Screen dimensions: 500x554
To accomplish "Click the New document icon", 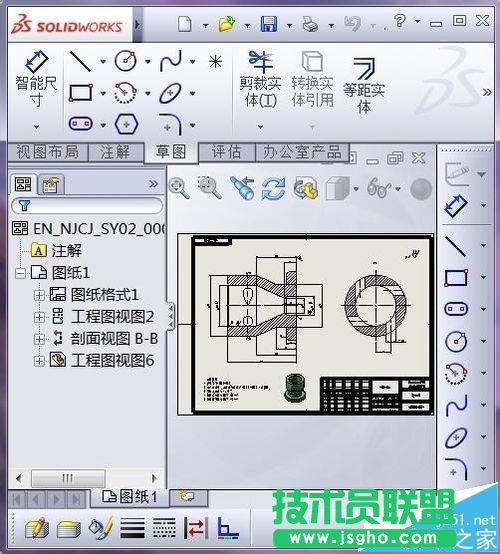I will 185,24.
